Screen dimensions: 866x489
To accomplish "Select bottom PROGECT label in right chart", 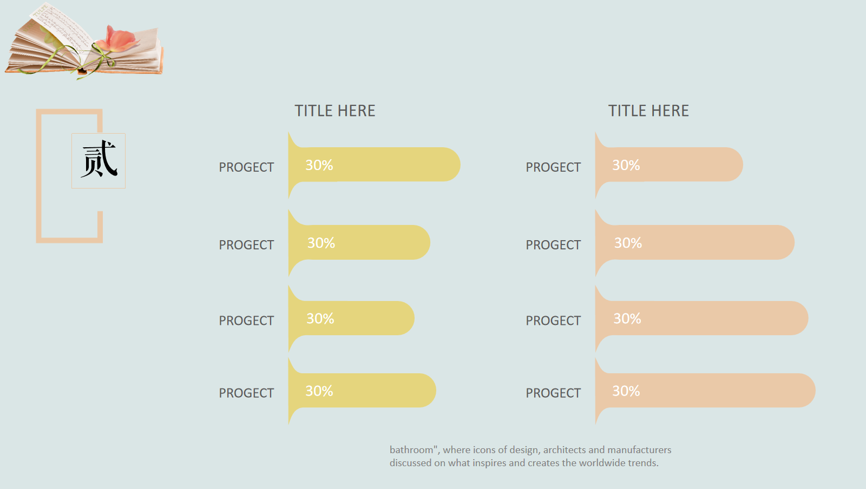I will tap(553, 393).
